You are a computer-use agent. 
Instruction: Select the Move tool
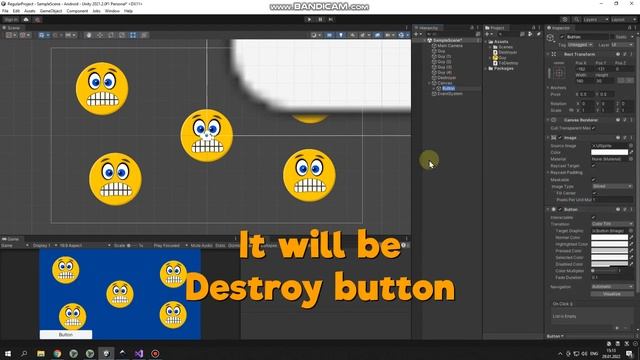pos(100,35)
